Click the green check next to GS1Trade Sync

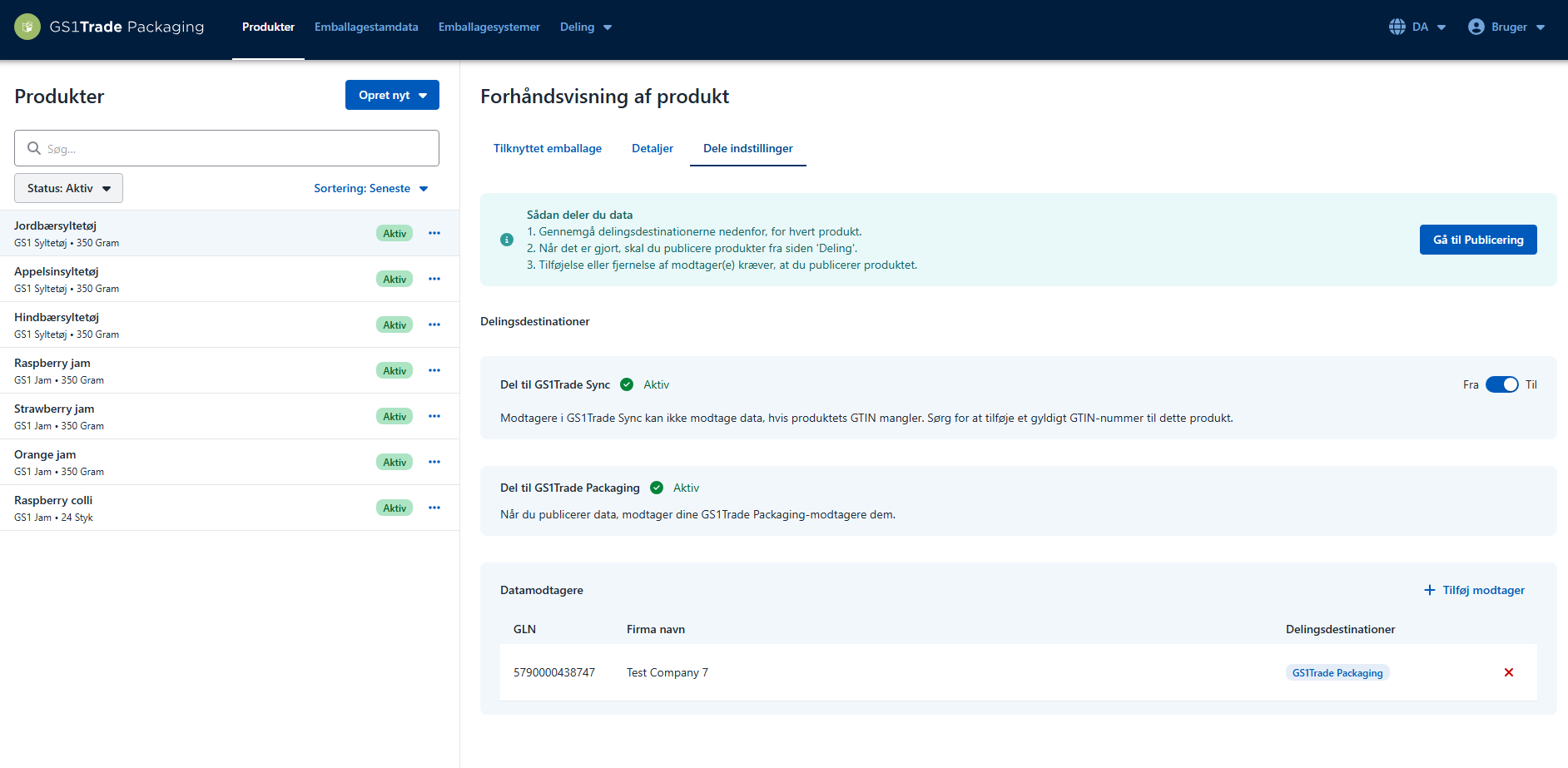tap(627, 384)
